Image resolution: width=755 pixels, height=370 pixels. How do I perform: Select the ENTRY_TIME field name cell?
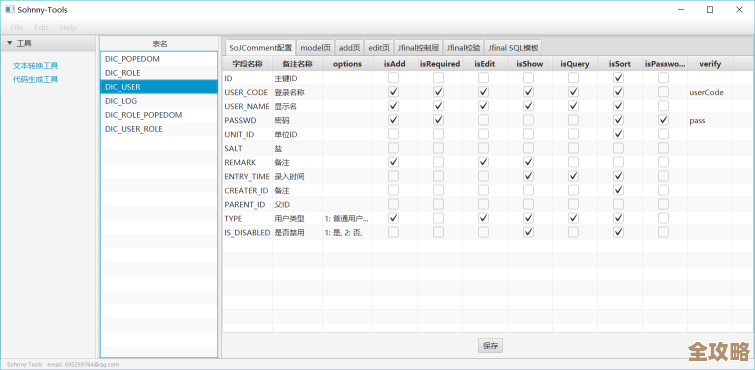coord(247,176)
